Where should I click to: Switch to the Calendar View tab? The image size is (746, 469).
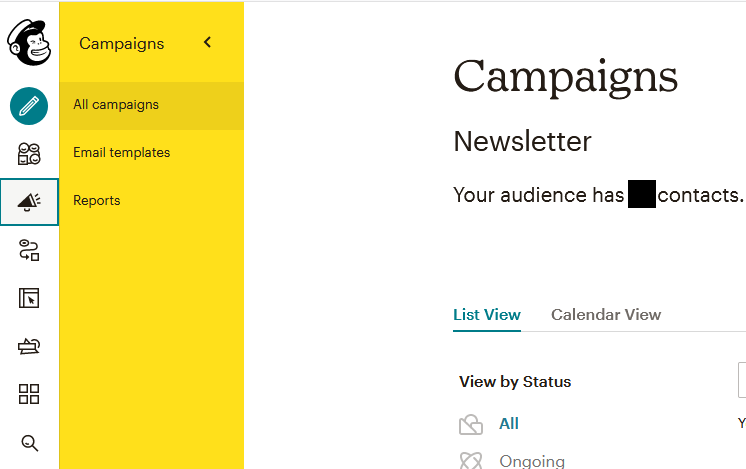(x=606, y=315)
